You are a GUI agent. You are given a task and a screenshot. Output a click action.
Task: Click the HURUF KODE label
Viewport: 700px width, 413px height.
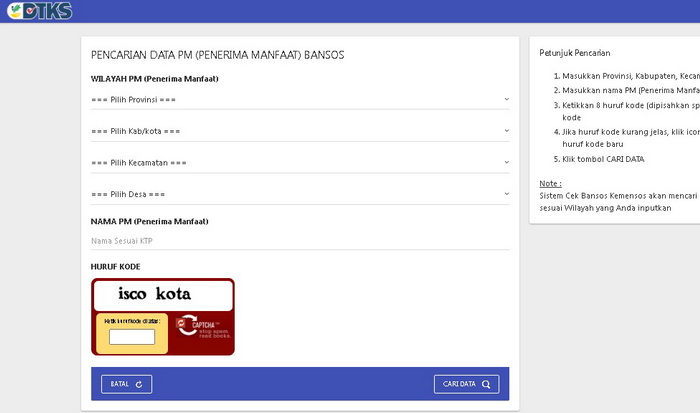(x=116, y=267)
